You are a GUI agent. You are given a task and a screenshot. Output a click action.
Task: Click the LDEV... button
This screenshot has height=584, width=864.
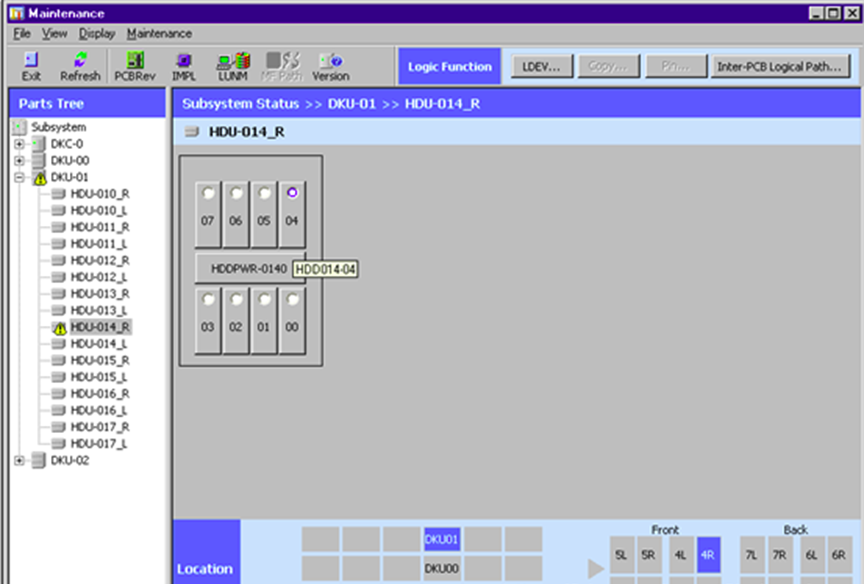[x=542, y=67]
